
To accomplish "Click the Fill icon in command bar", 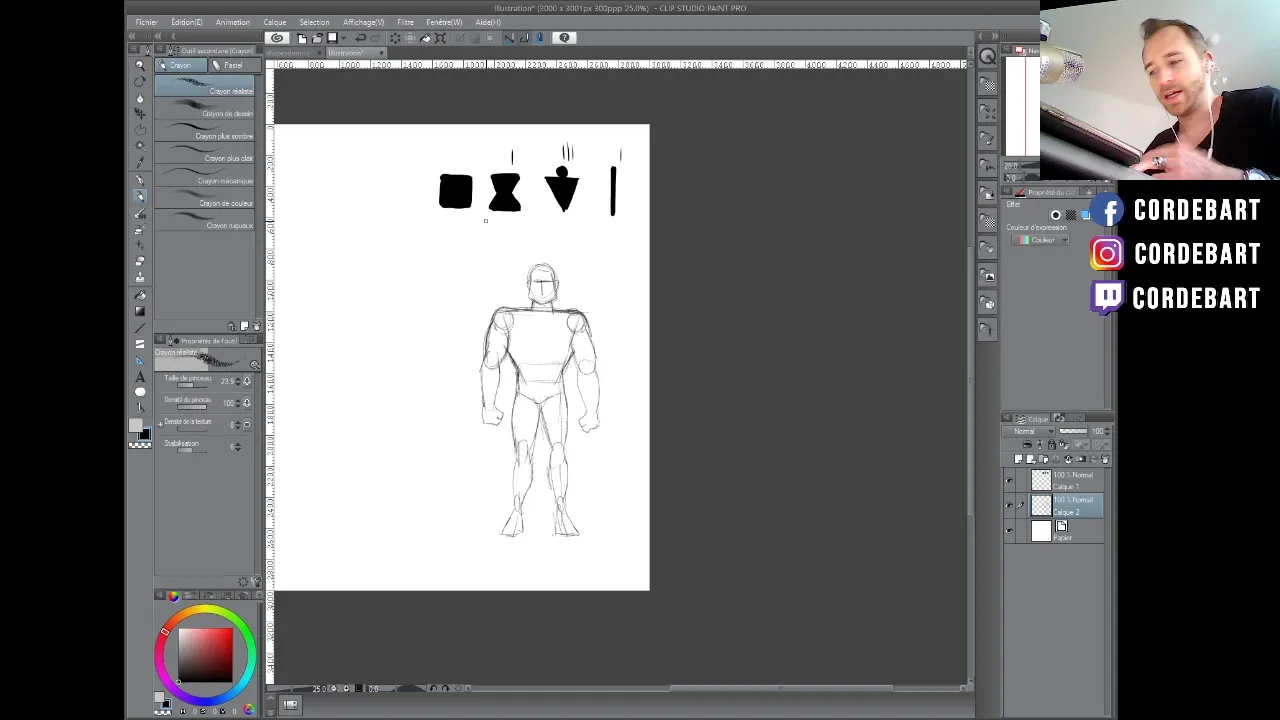I will pos(425,38).
